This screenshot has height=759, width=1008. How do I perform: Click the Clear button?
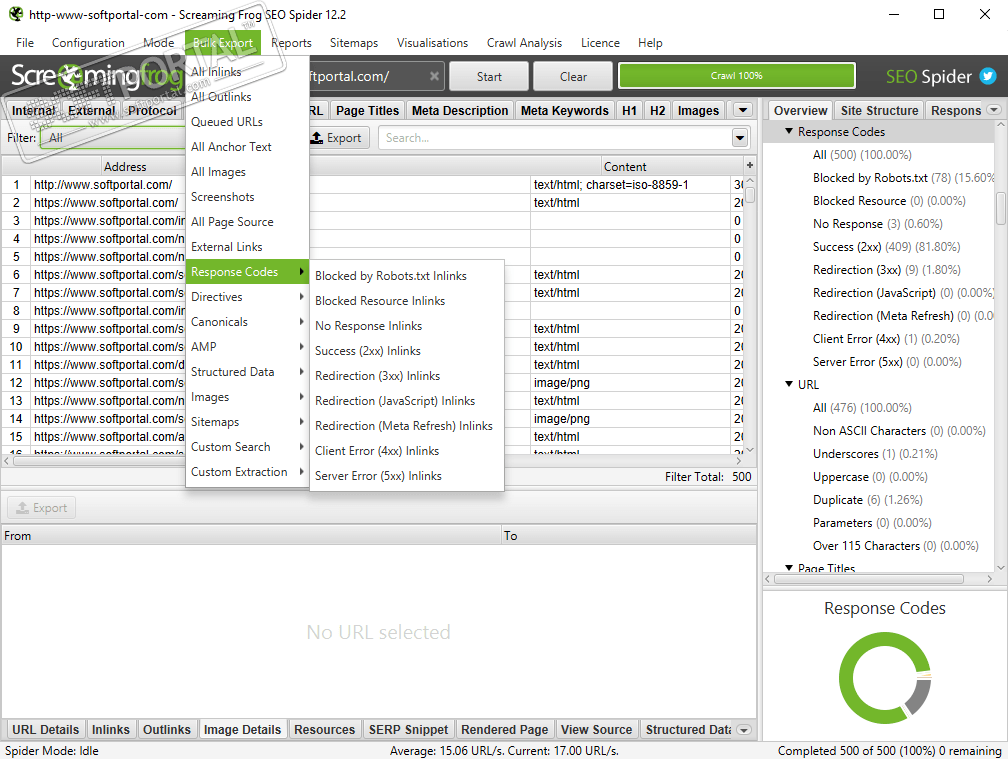[573, 76]
